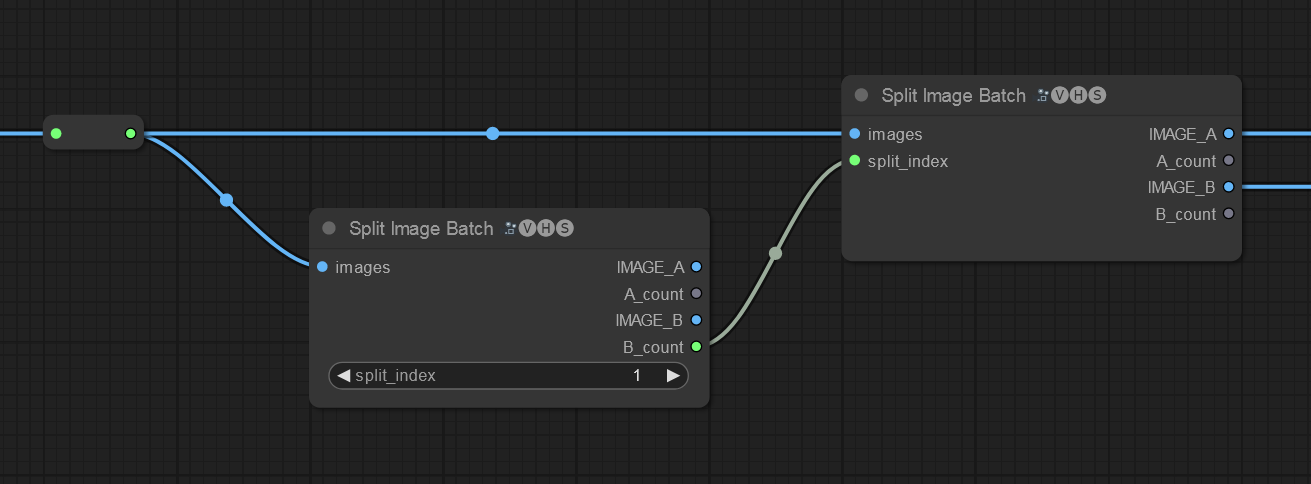Click the VHS badge on the lower-left Split Image Batch node
The width and height of the screenshot is (1311, 484).
pyautogui.click(x=540, y=228)
